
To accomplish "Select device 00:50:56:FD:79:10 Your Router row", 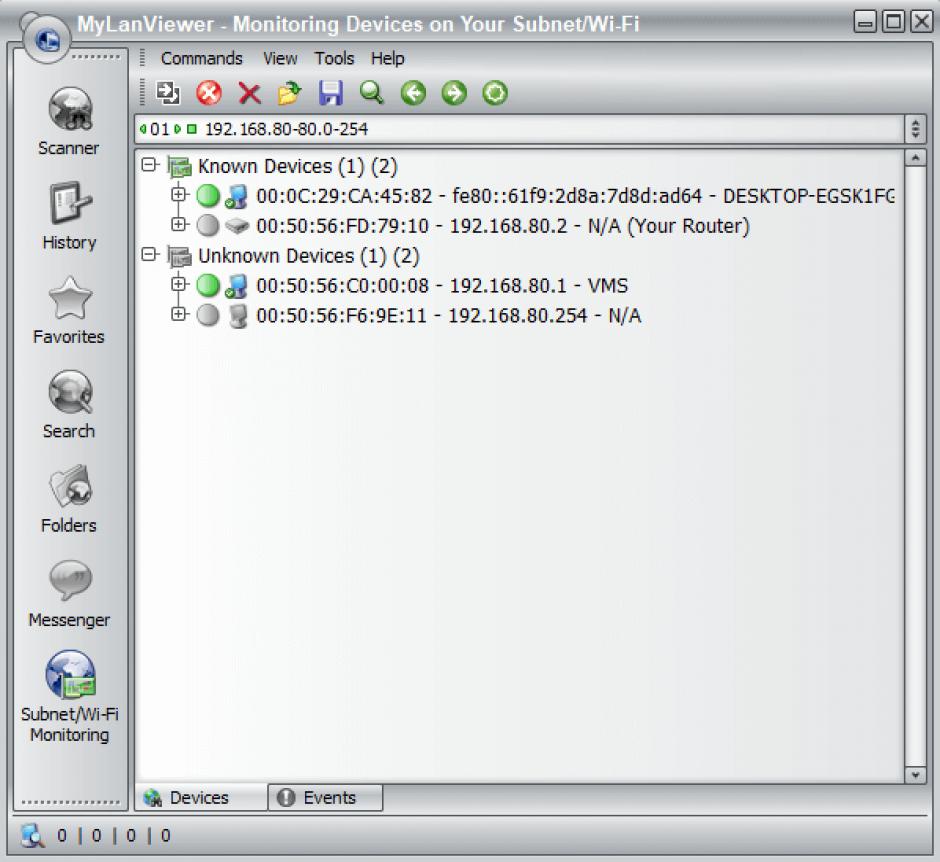I will click(502, 226).
